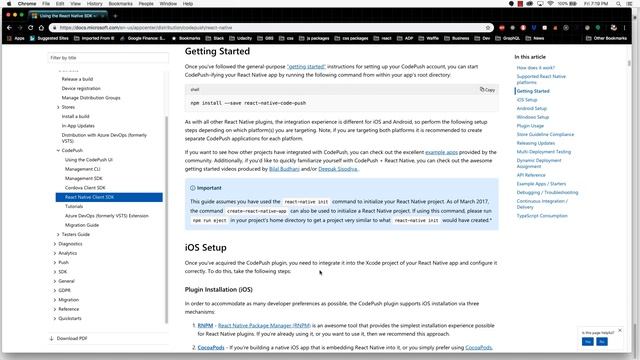Open the History menu

[x=95, y=4]
